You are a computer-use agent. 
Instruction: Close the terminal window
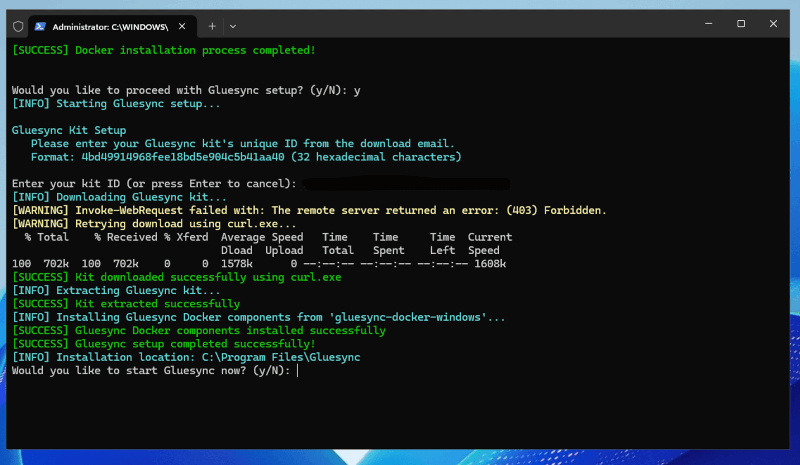[773, 23]
